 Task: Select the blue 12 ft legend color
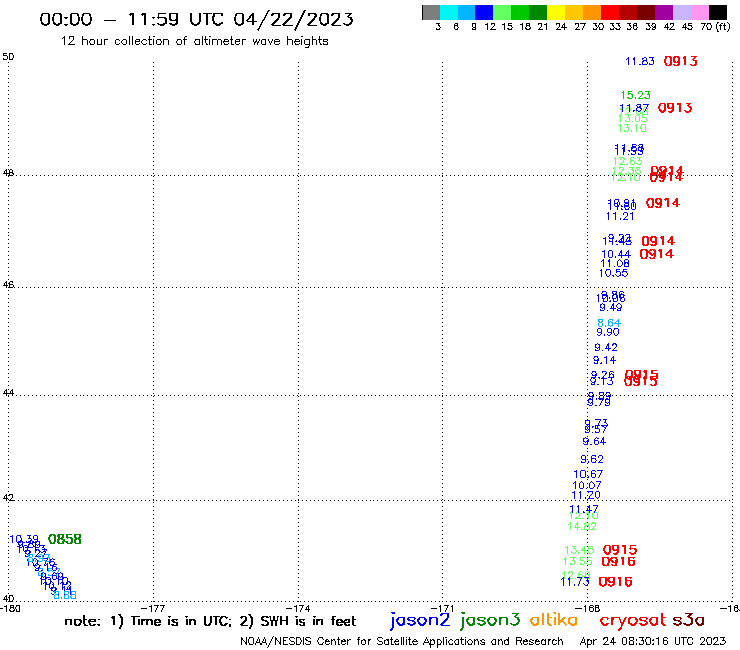pos(484,12)
